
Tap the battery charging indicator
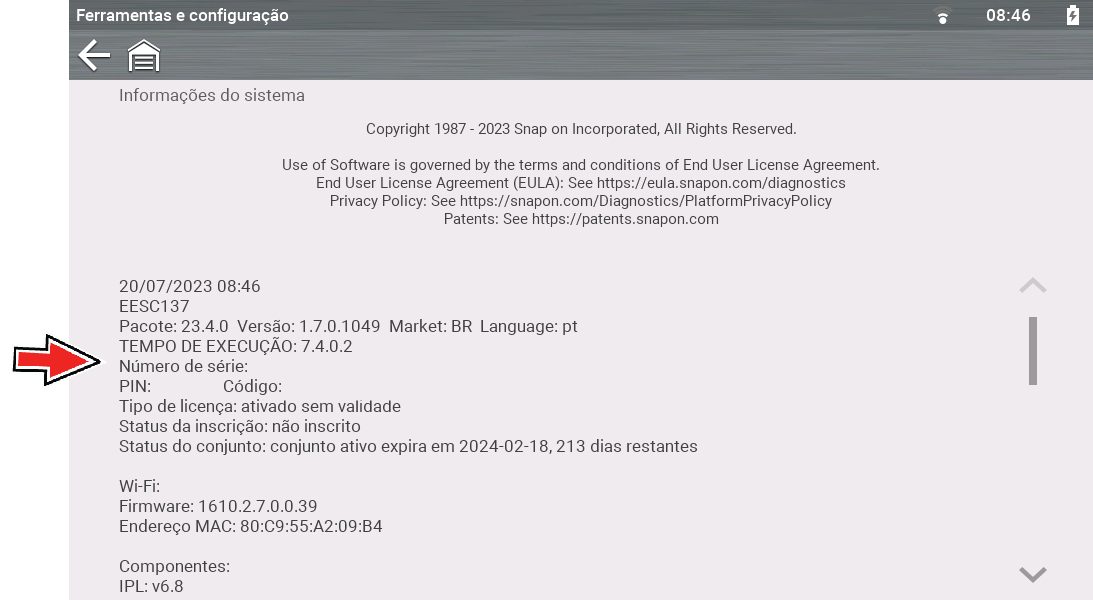(1073, 15)
